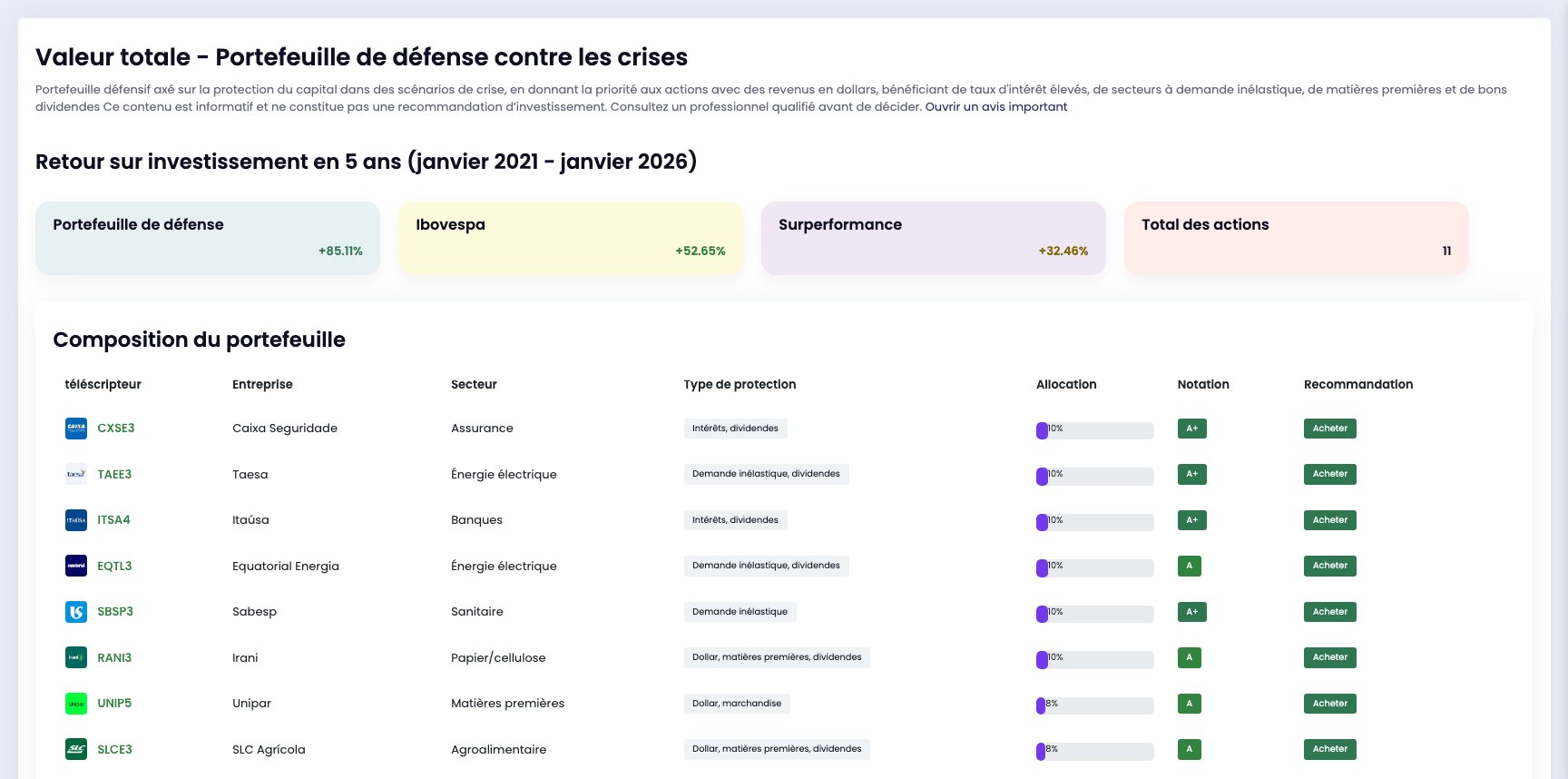The height and width of the screenshot is (779, 1568).
Task: Click Acheter button for Sabesp
Action: pyautogui.click(x=1329, y=612)
